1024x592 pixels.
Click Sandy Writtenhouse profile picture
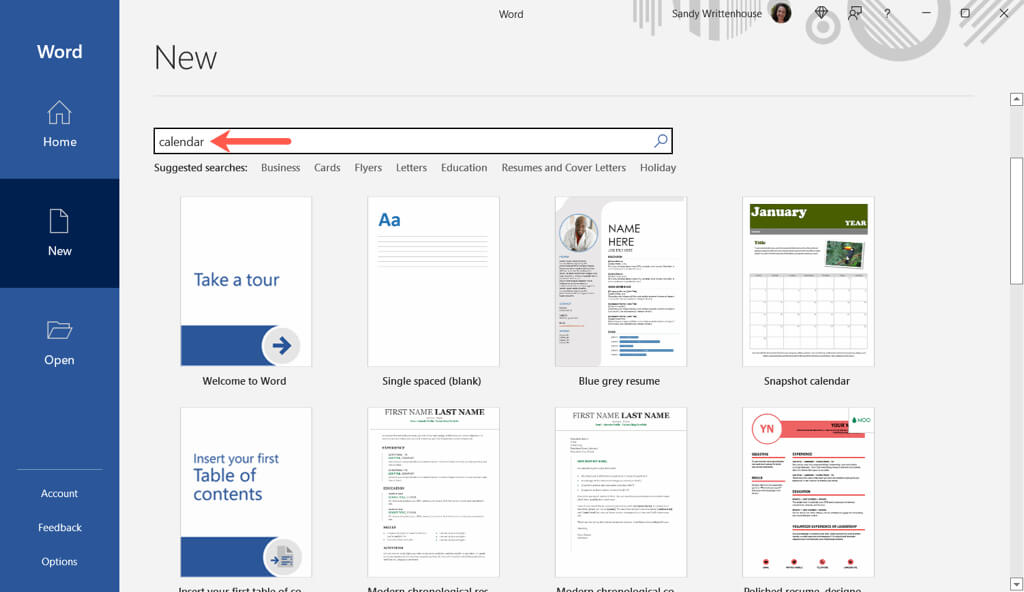tap(781, 12)
